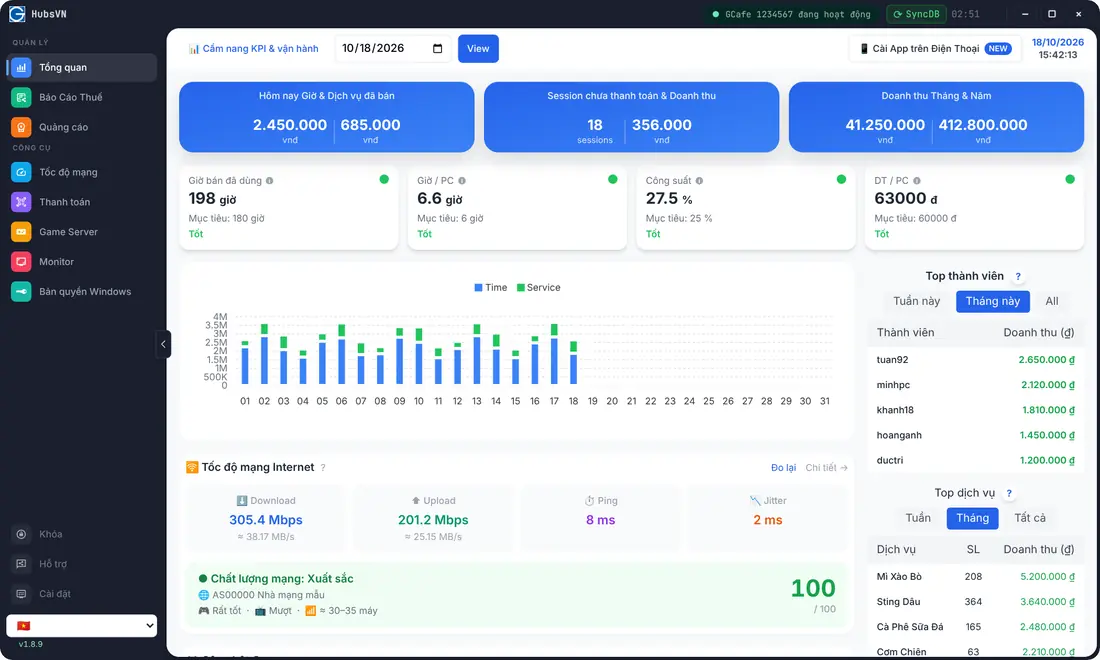
Task: Open Báo Cáo Thuế sidebar icon
Action: coord(21,97)
